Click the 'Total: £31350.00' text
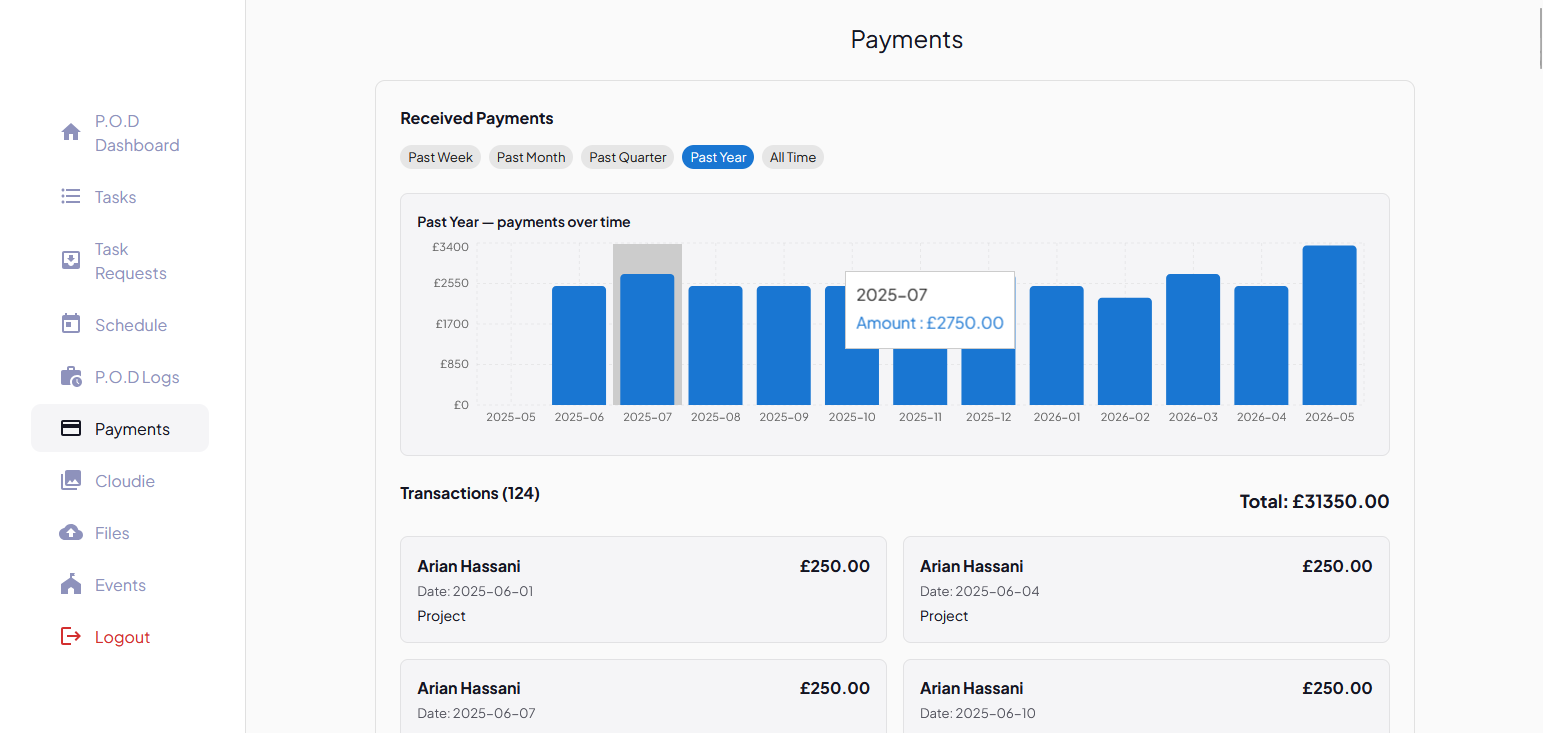Screen dimensions: 1543x733 [x=1314, y=501]
